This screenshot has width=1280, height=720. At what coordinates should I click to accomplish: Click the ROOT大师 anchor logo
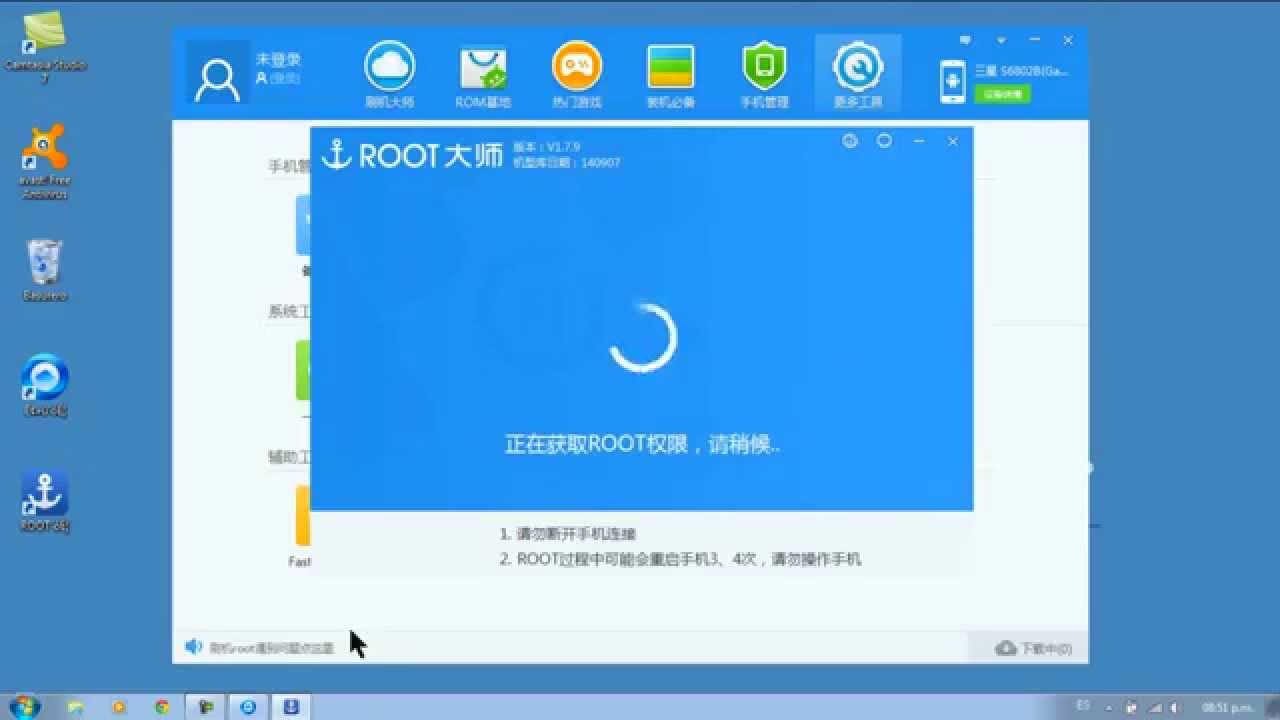tap(412, 155)
